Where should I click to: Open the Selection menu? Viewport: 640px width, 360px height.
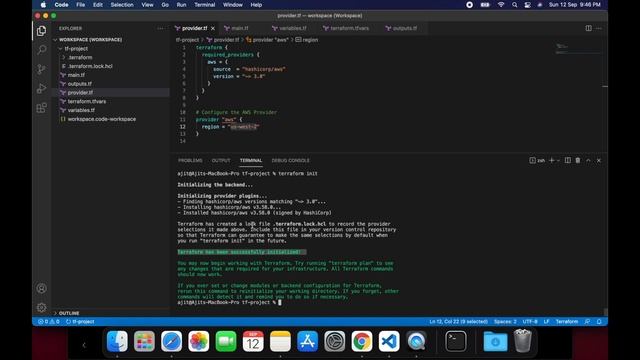click(x=122, y=5)
